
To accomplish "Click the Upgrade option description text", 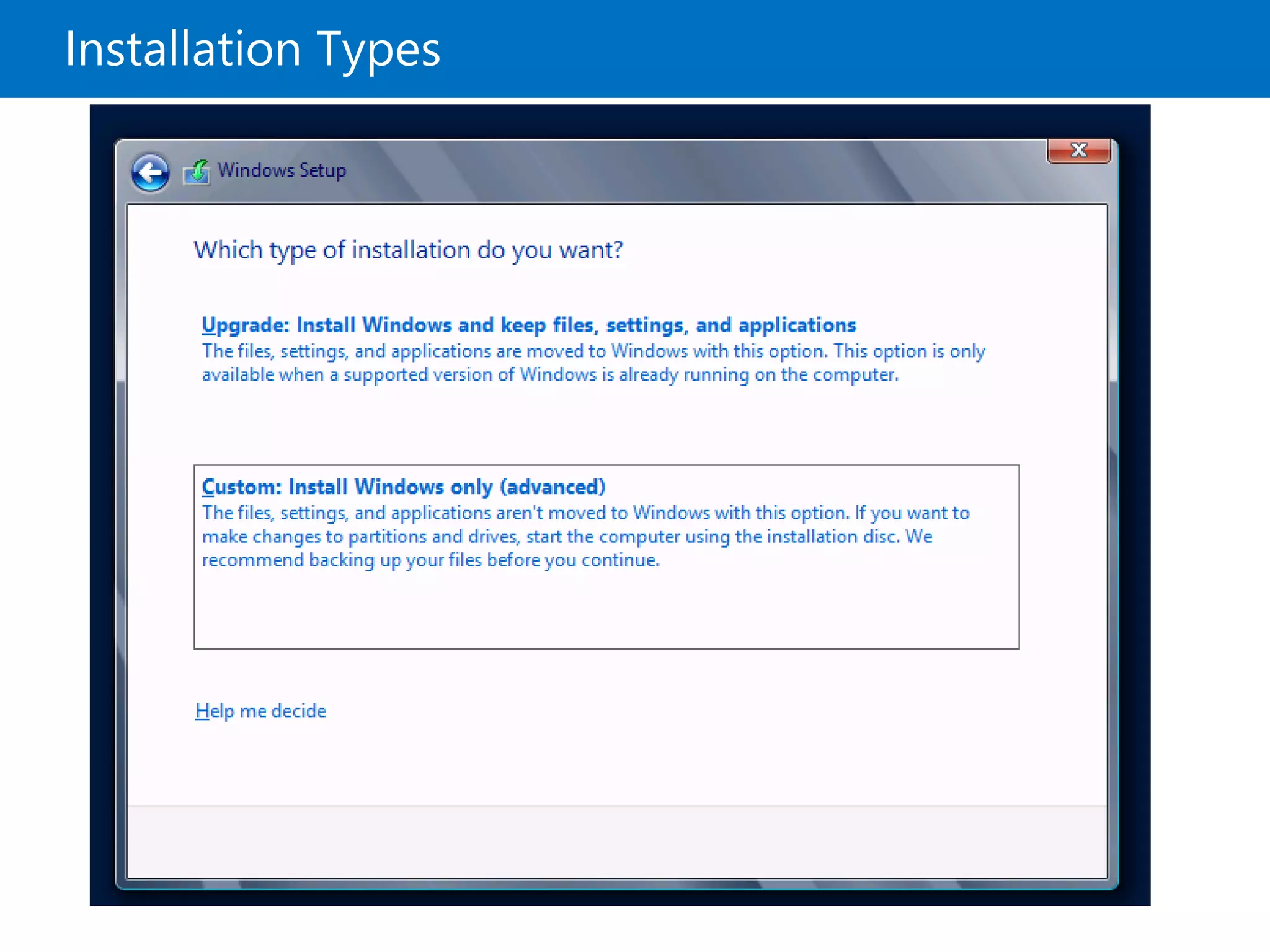I will (x=593, y=363).
